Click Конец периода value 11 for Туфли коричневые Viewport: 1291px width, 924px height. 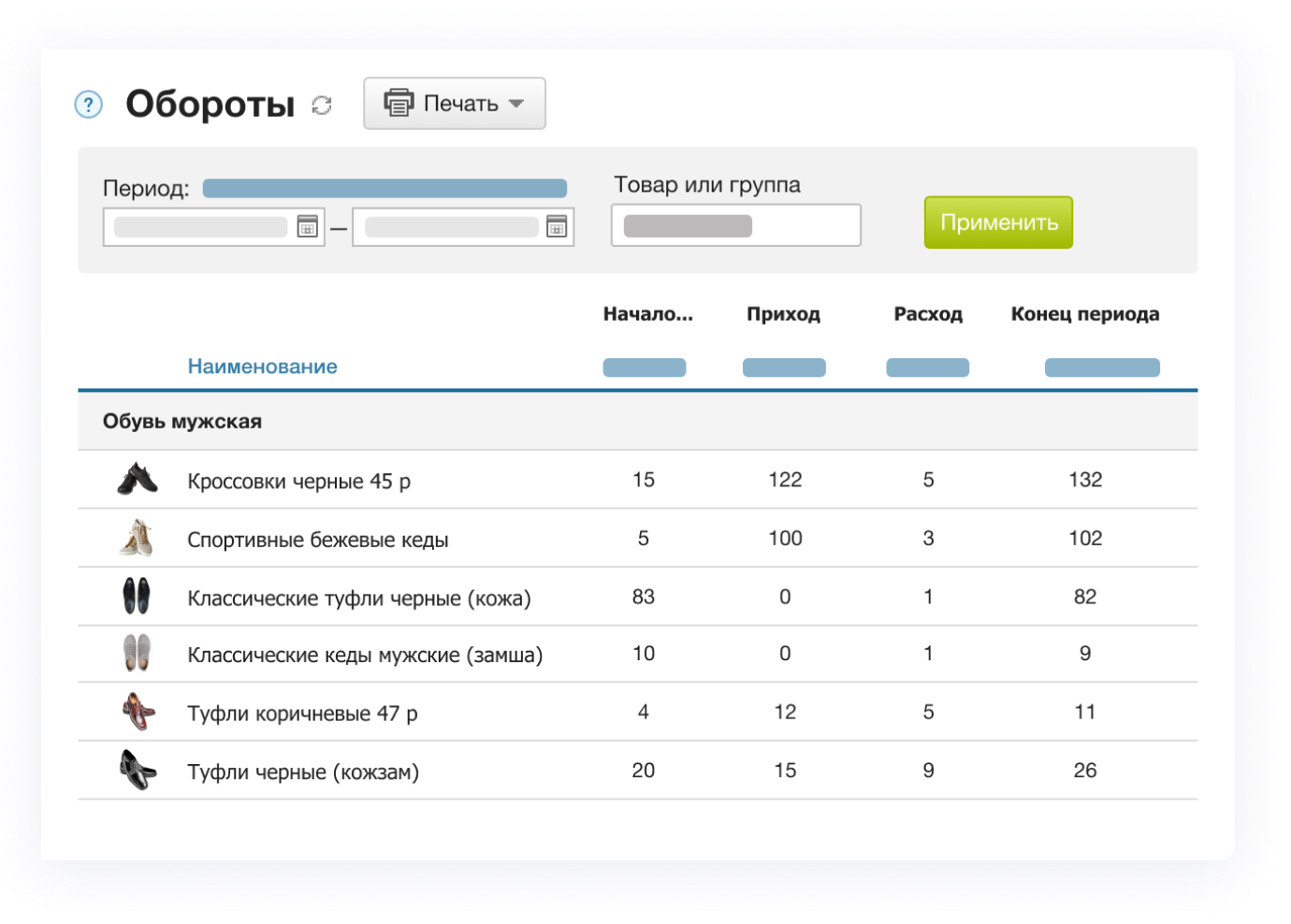click(1085, 712)
